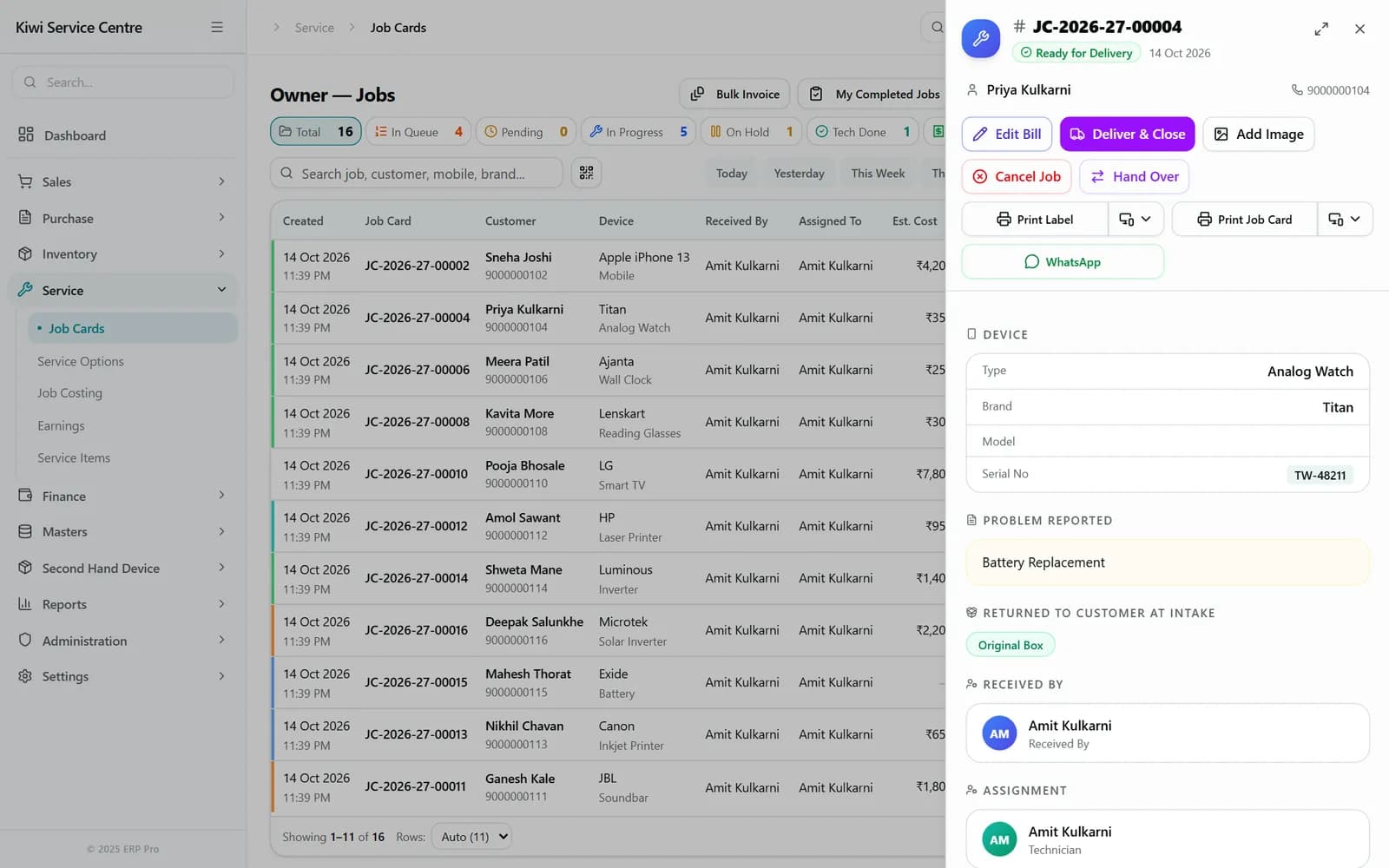Click the Bulk Invoice button
Image resolution: width=1389 pixels, height=868 pixels.
[734, 94]
